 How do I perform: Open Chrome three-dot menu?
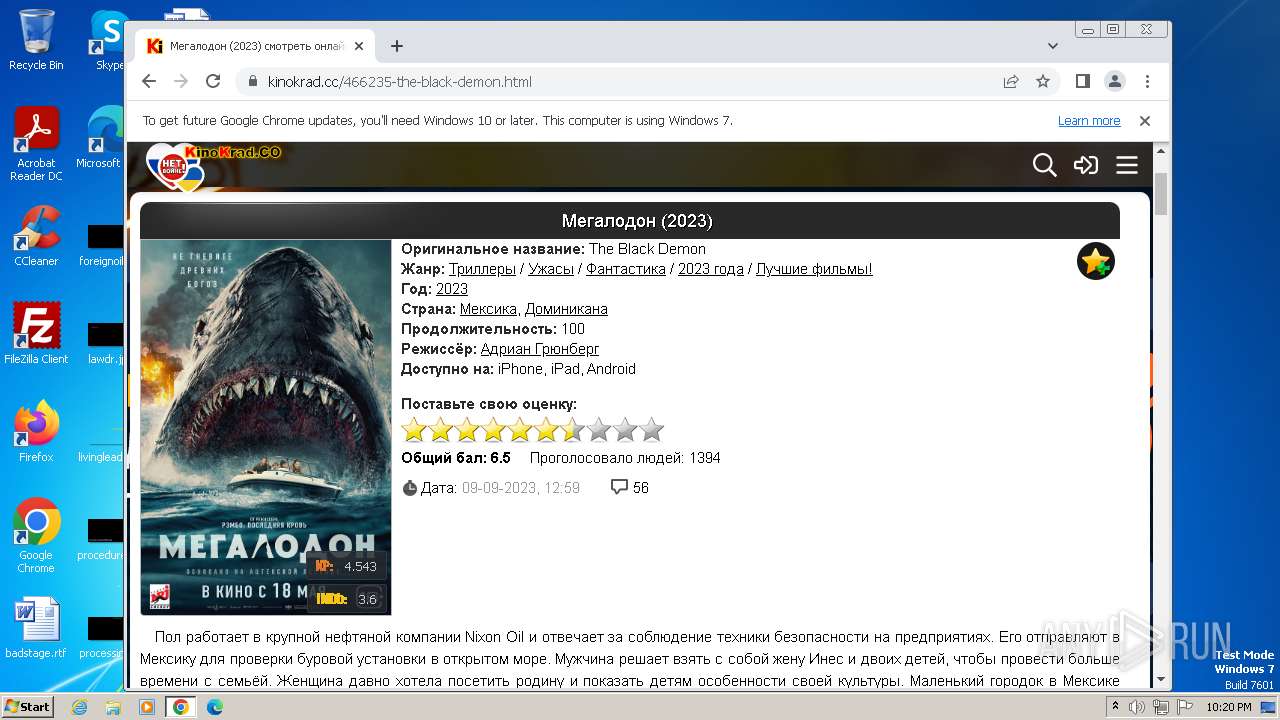click(1147, 81)
